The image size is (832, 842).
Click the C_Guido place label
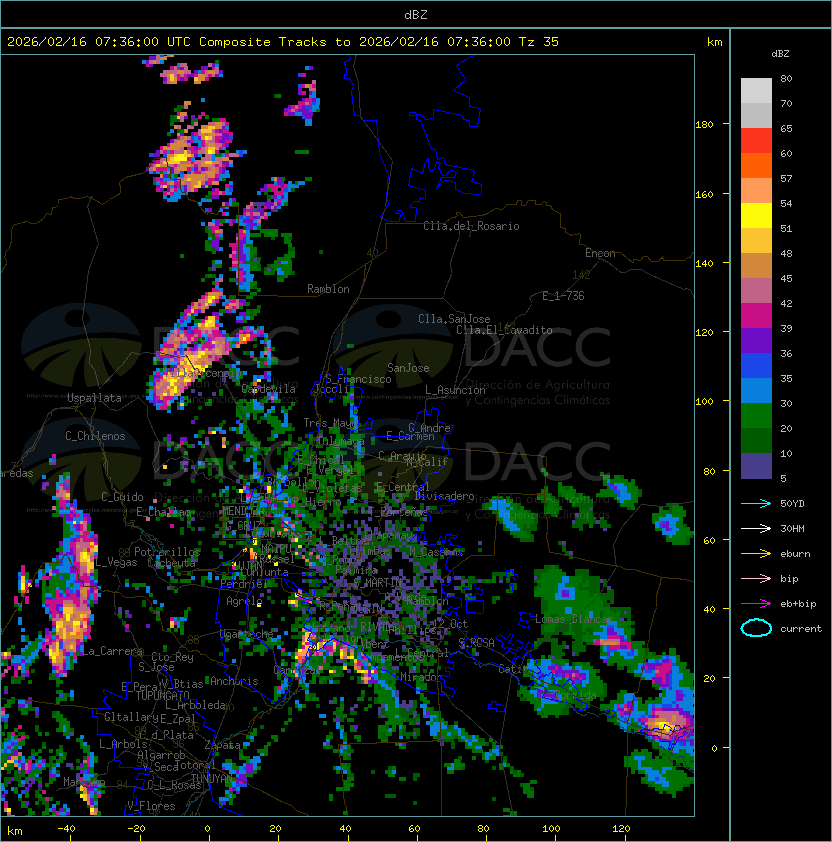point(122,497)
